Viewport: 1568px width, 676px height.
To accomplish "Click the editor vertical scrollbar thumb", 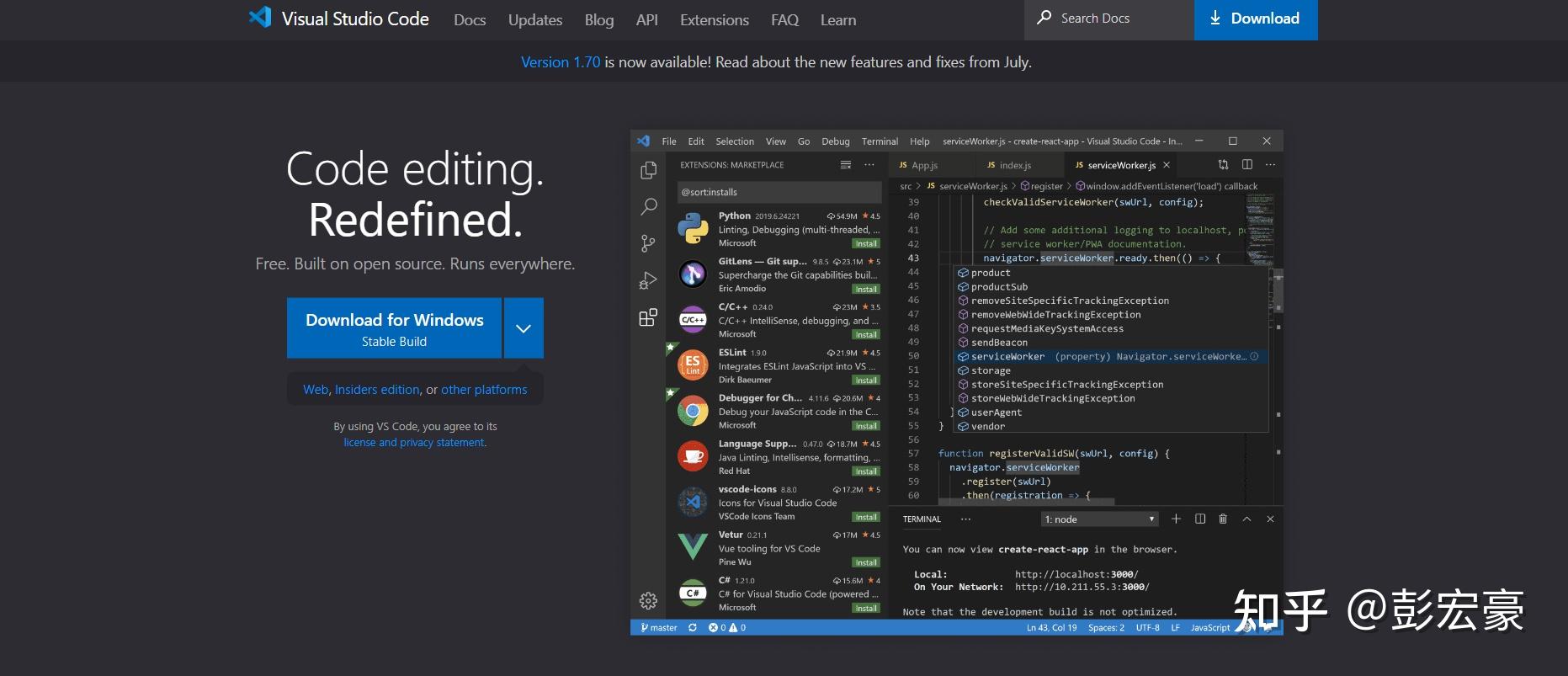I will point(1278,292).
